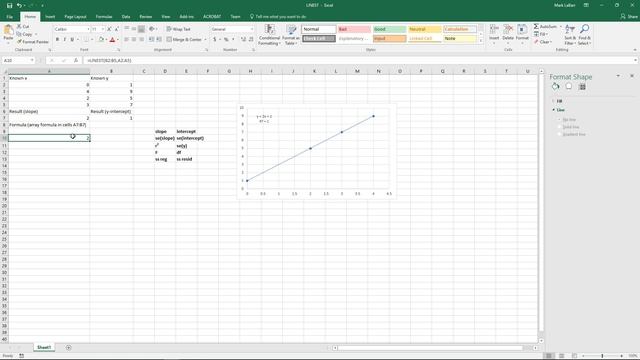
Task: Switch to the Insert ribbon tab
Action: coord(50,17)
